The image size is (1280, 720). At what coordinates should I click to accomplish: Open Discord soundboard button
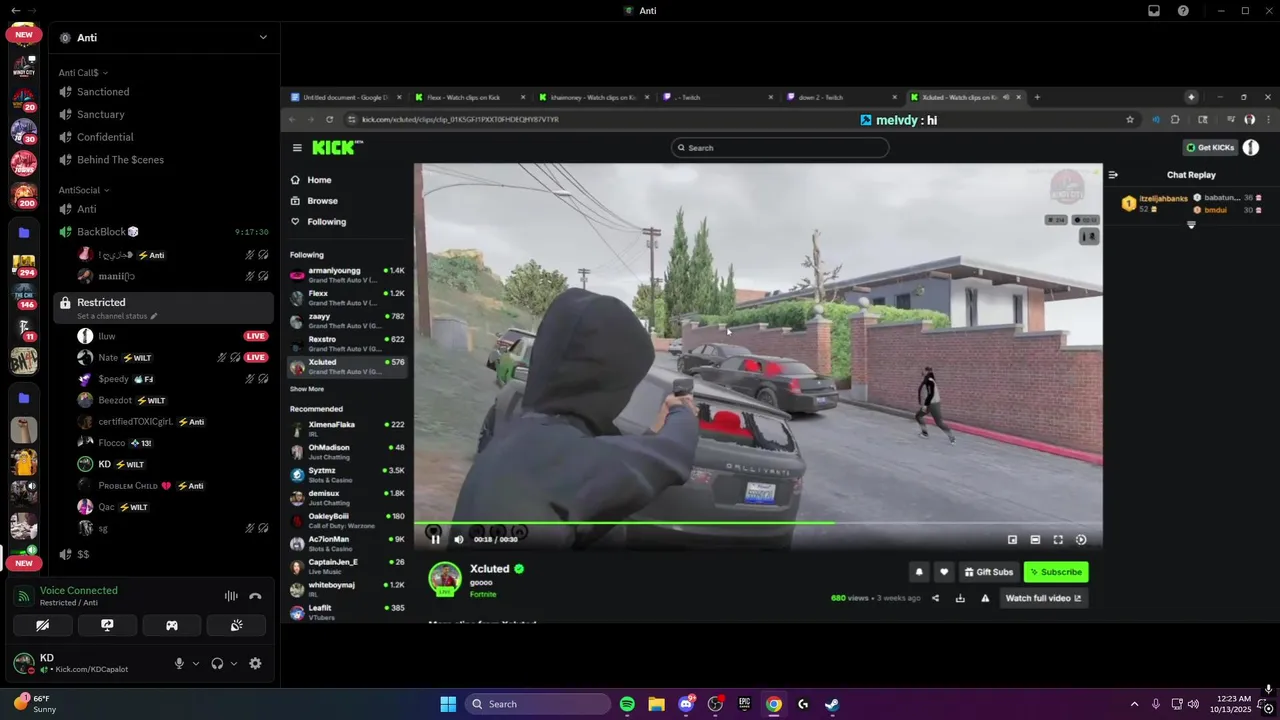coord(236,626)
